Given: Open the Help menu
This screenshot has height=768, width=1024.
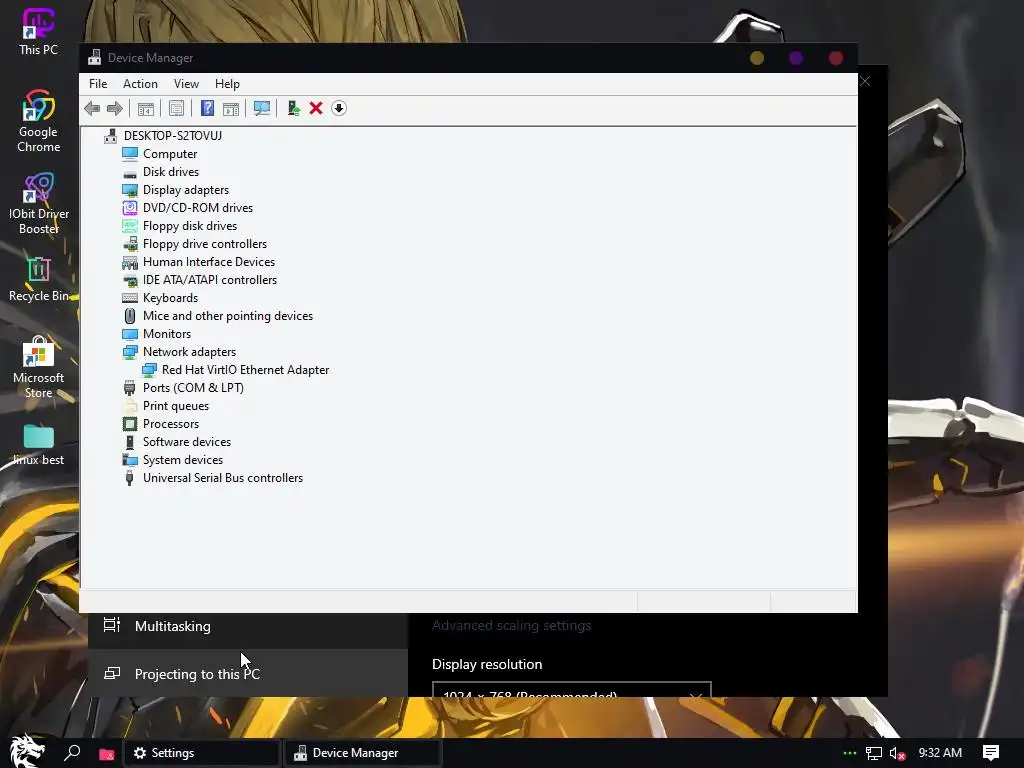Looking at the screenshot, I should pos(227,84).
